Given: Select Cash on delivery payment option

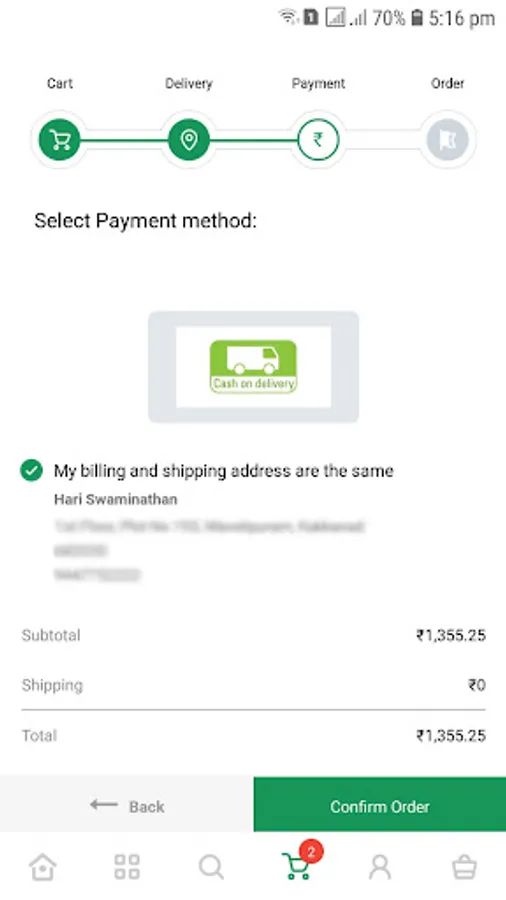Looking at the screenshot, I should point(253,367).
